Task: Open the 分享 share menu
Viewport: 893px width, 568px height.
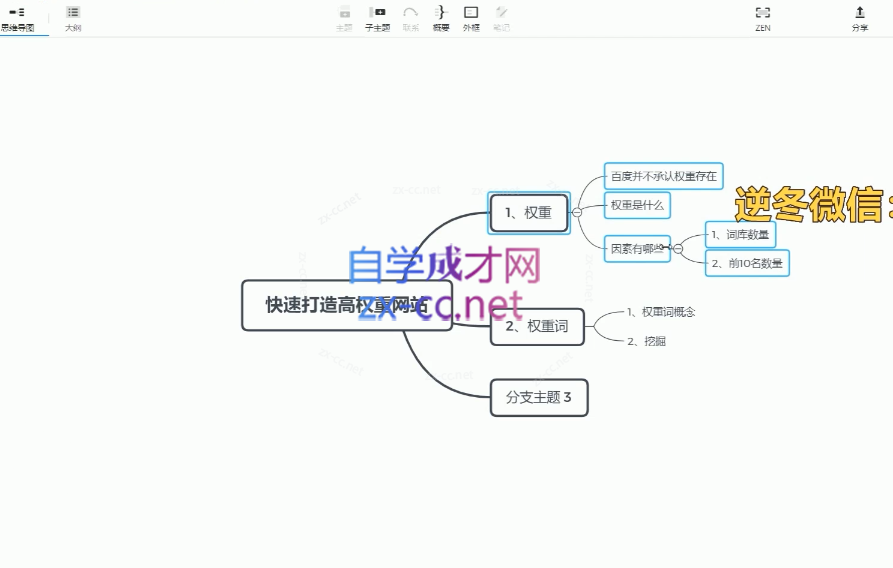Action: [x=860, y=19]
